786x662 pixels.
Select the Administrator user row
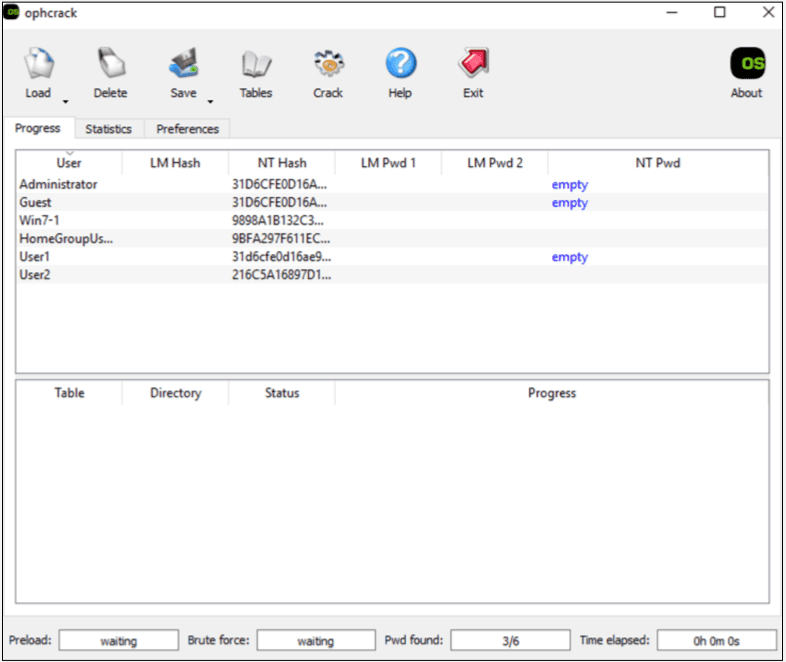59,185
